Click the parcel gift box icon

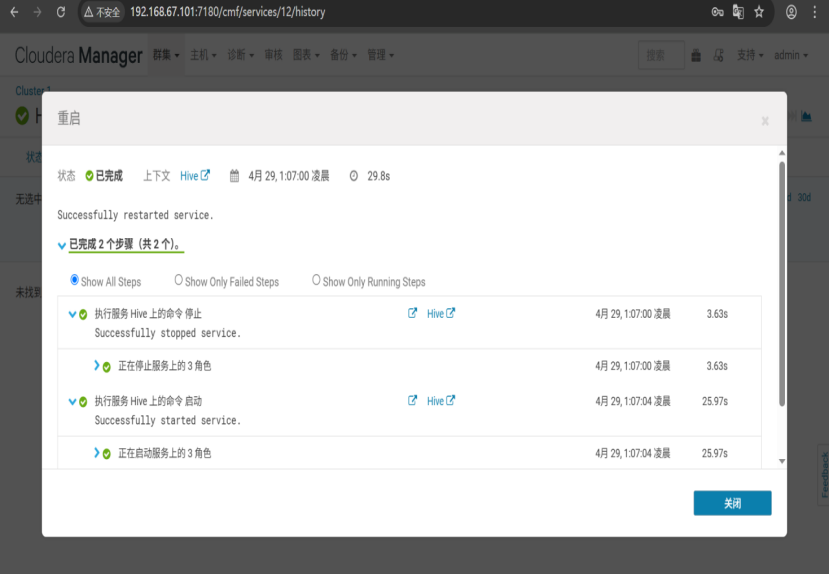(x=696, y=55)
